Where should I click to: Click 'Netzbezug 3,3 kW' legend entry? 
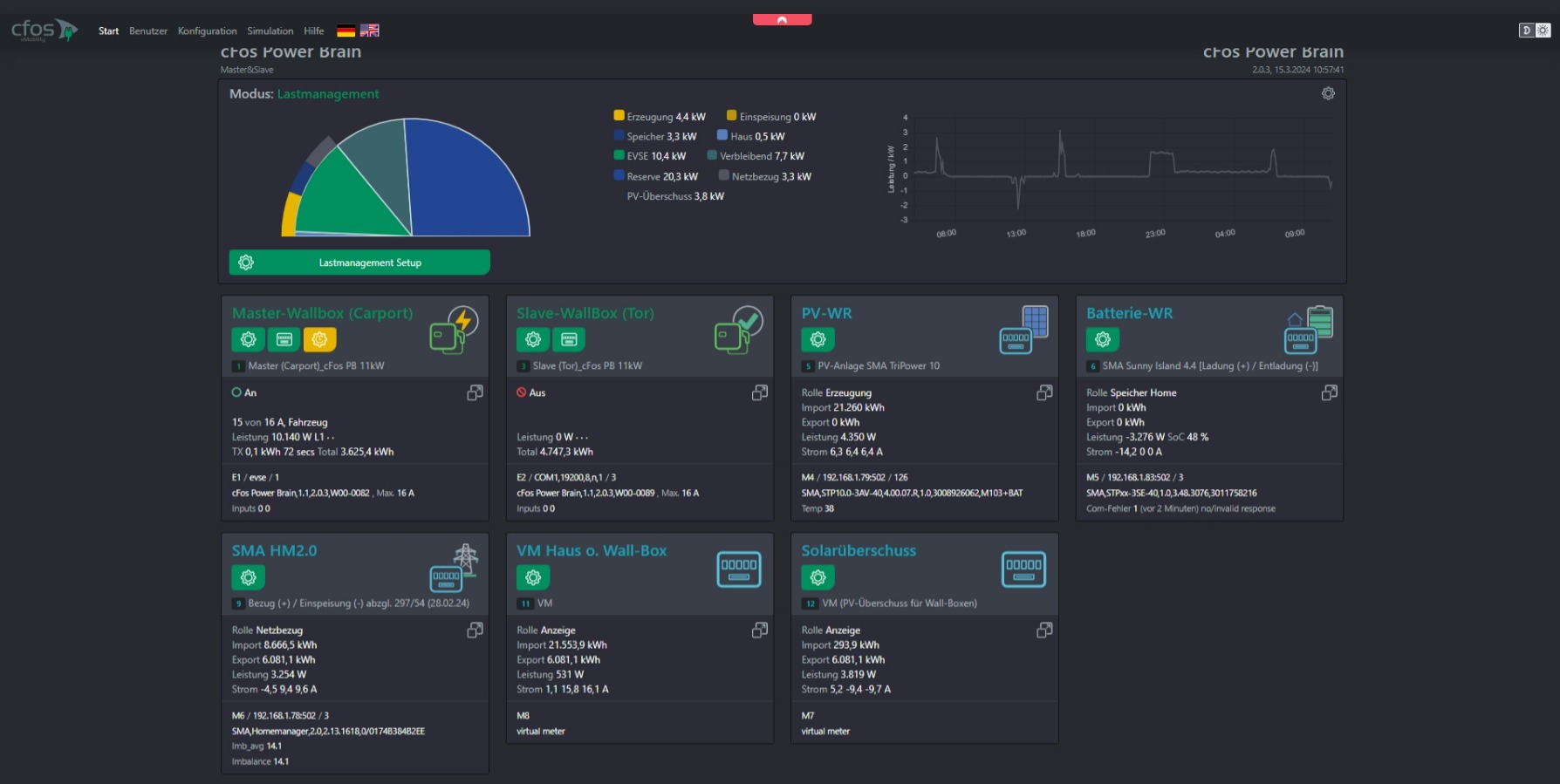pyautogui.click(x=765, y=176)
